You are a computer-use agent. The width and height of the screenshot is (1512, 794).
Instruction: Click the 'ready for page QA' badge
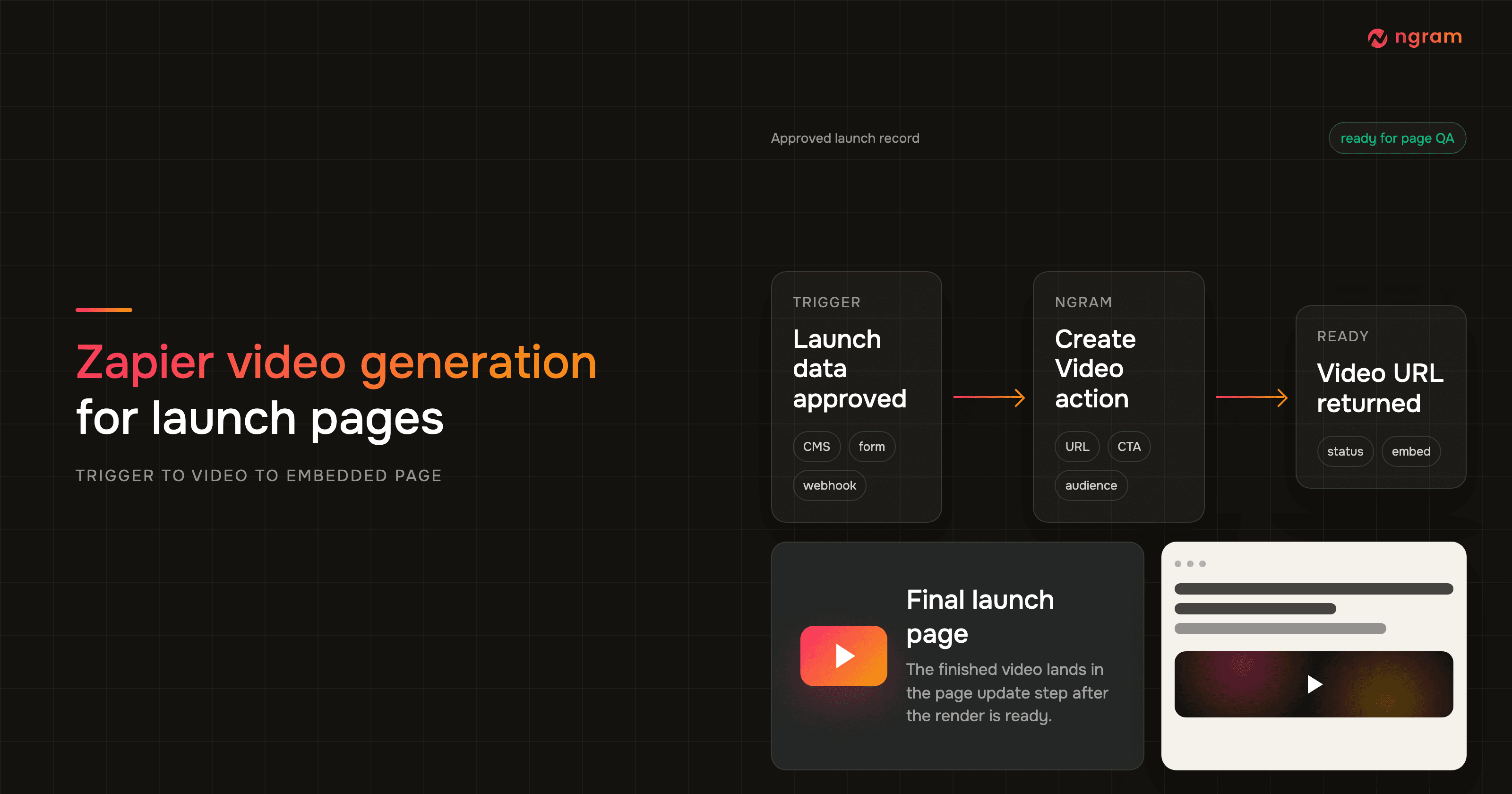coord(1397,138)
